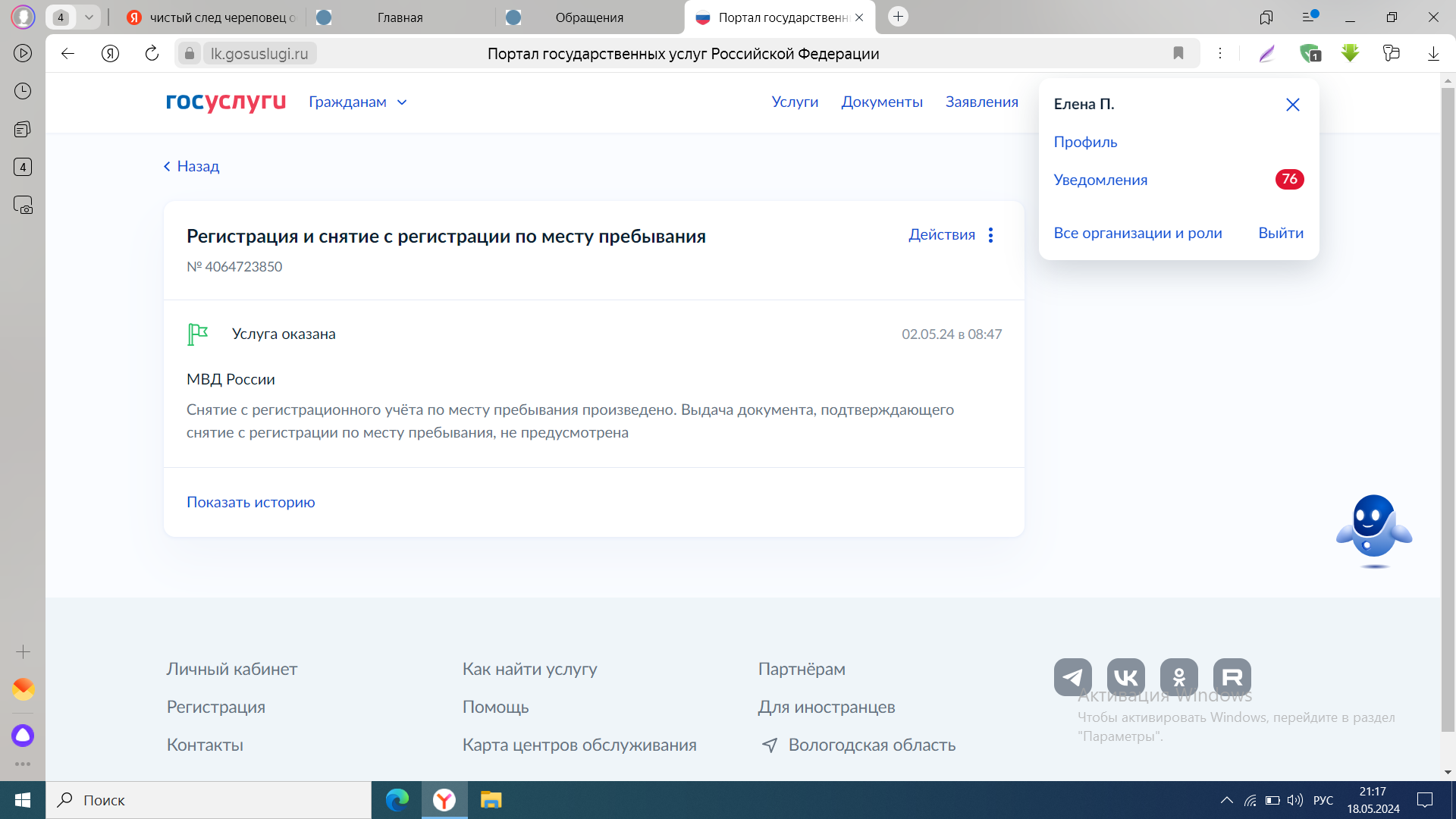Click the Показать историю link
Viewport: 1456px width, 819px height.
click(x=250, y=502)
